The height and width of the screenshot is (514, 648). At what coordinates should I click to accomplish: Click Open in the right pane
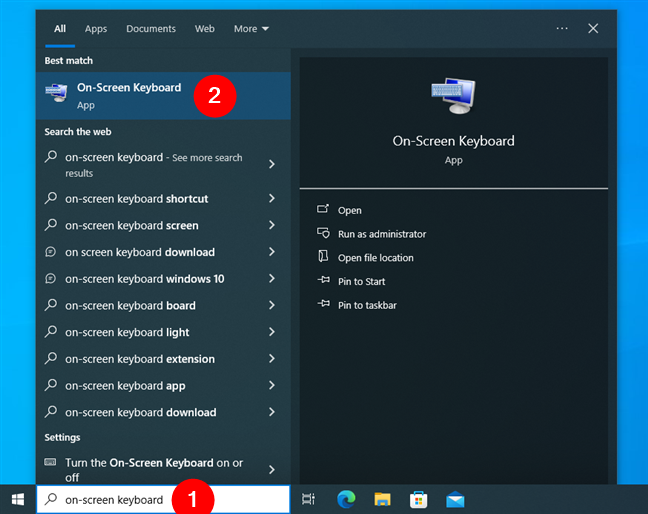[350, 210]
